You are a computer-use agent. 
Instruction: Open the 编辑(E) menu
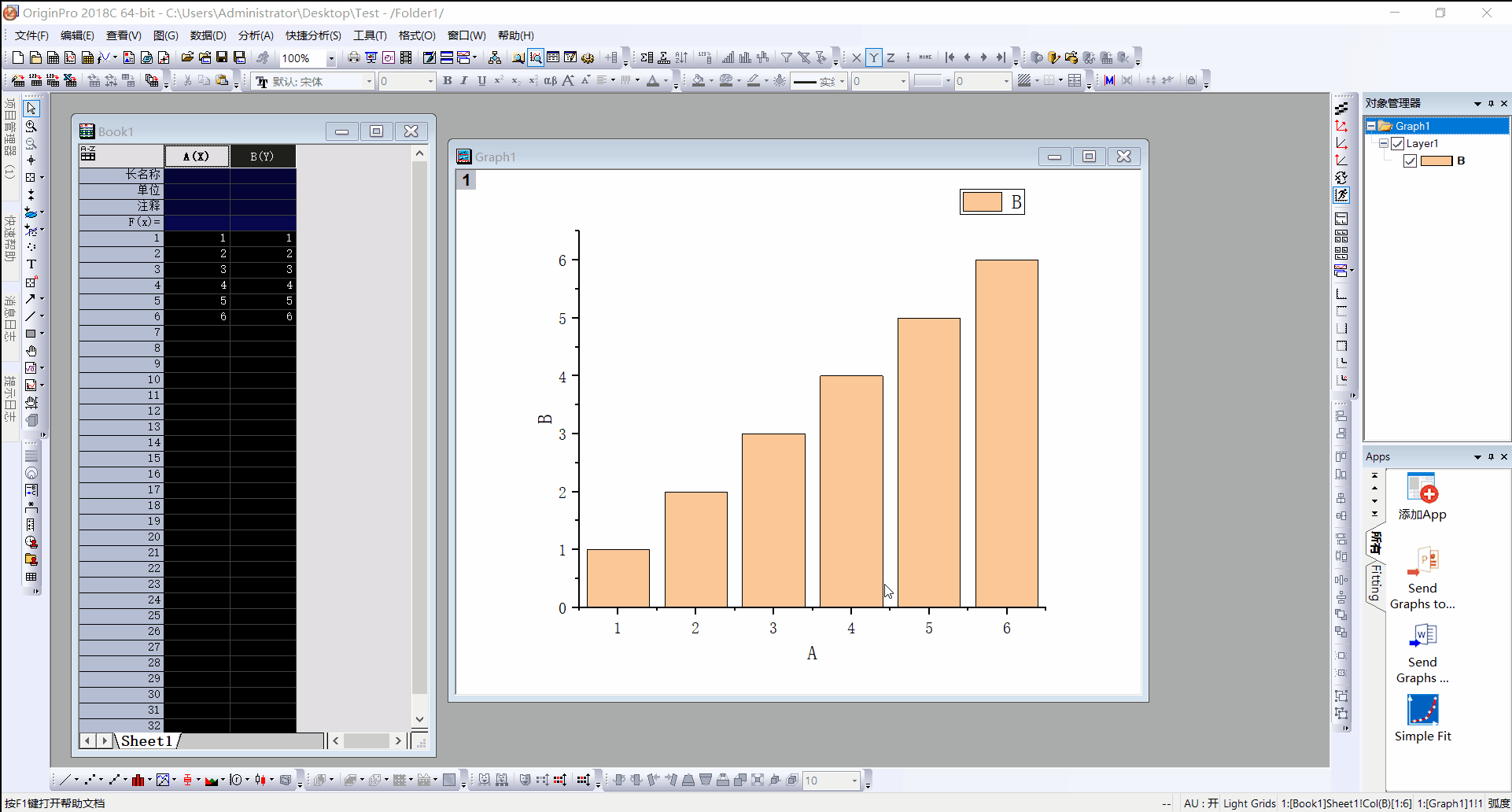[77, 35]
